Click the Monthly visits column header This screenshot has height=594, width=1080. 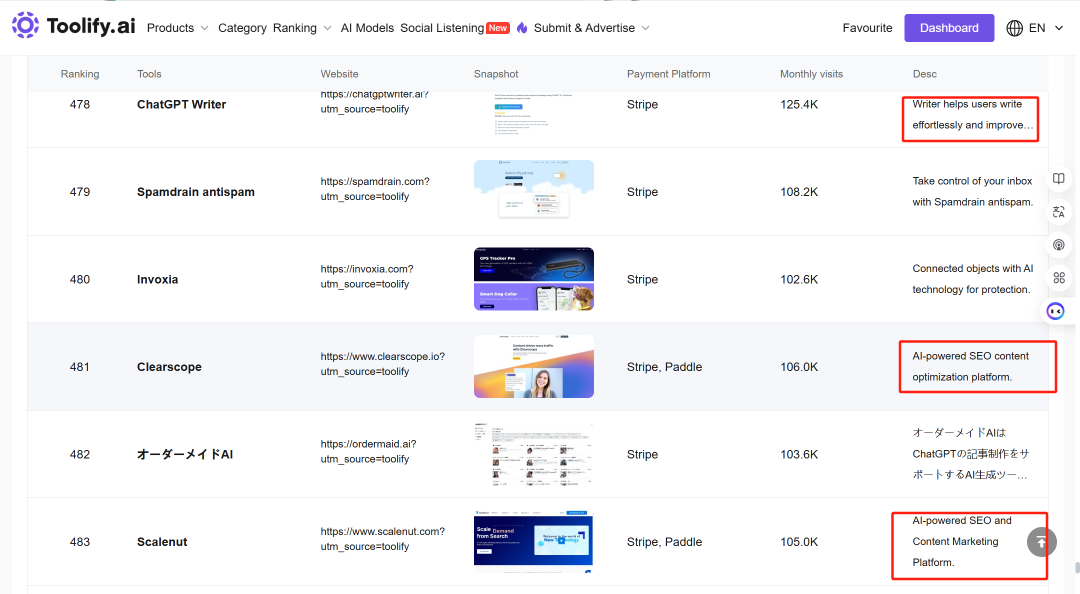(x=811, y=74)
